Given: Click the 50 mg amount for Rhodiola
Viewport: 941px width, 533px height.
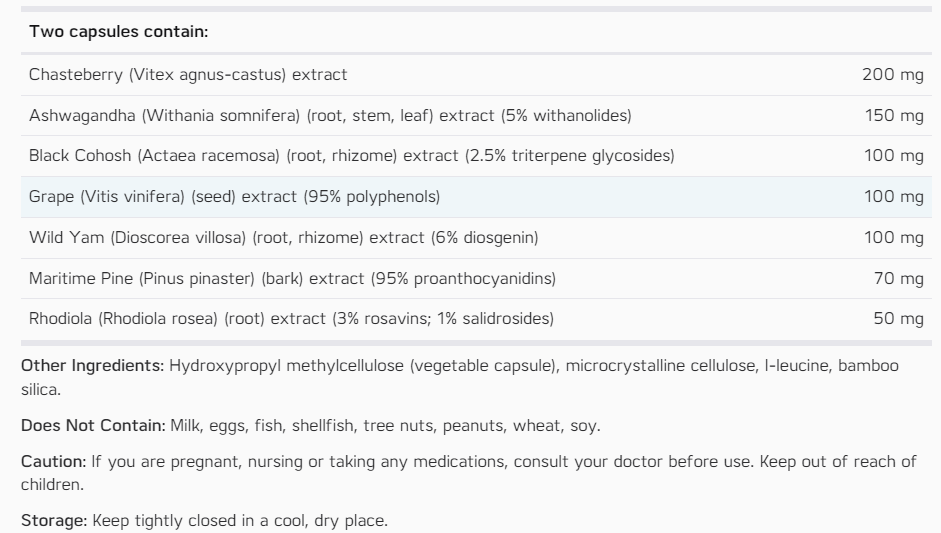Looking at the screenshot, I should tap(898, 319).
